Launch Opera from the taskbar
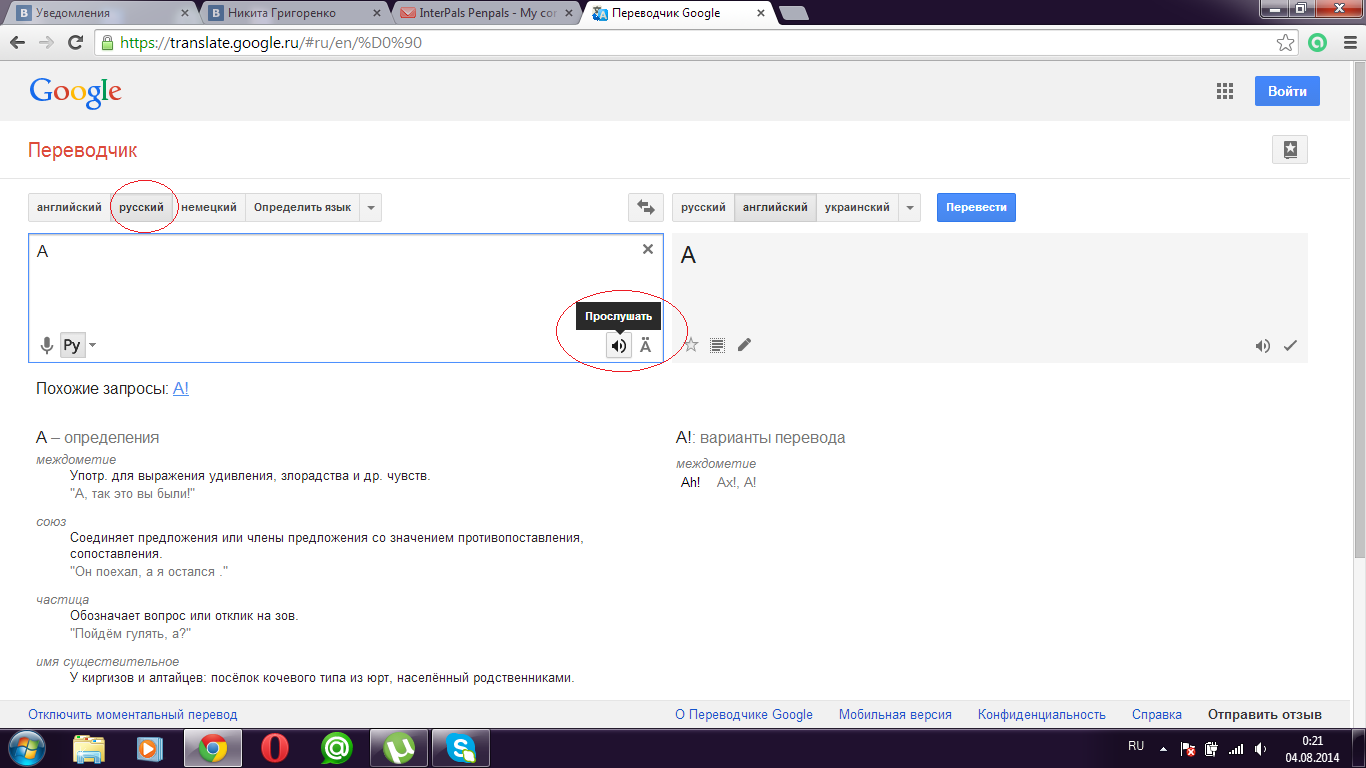 (x=275, y=748)
